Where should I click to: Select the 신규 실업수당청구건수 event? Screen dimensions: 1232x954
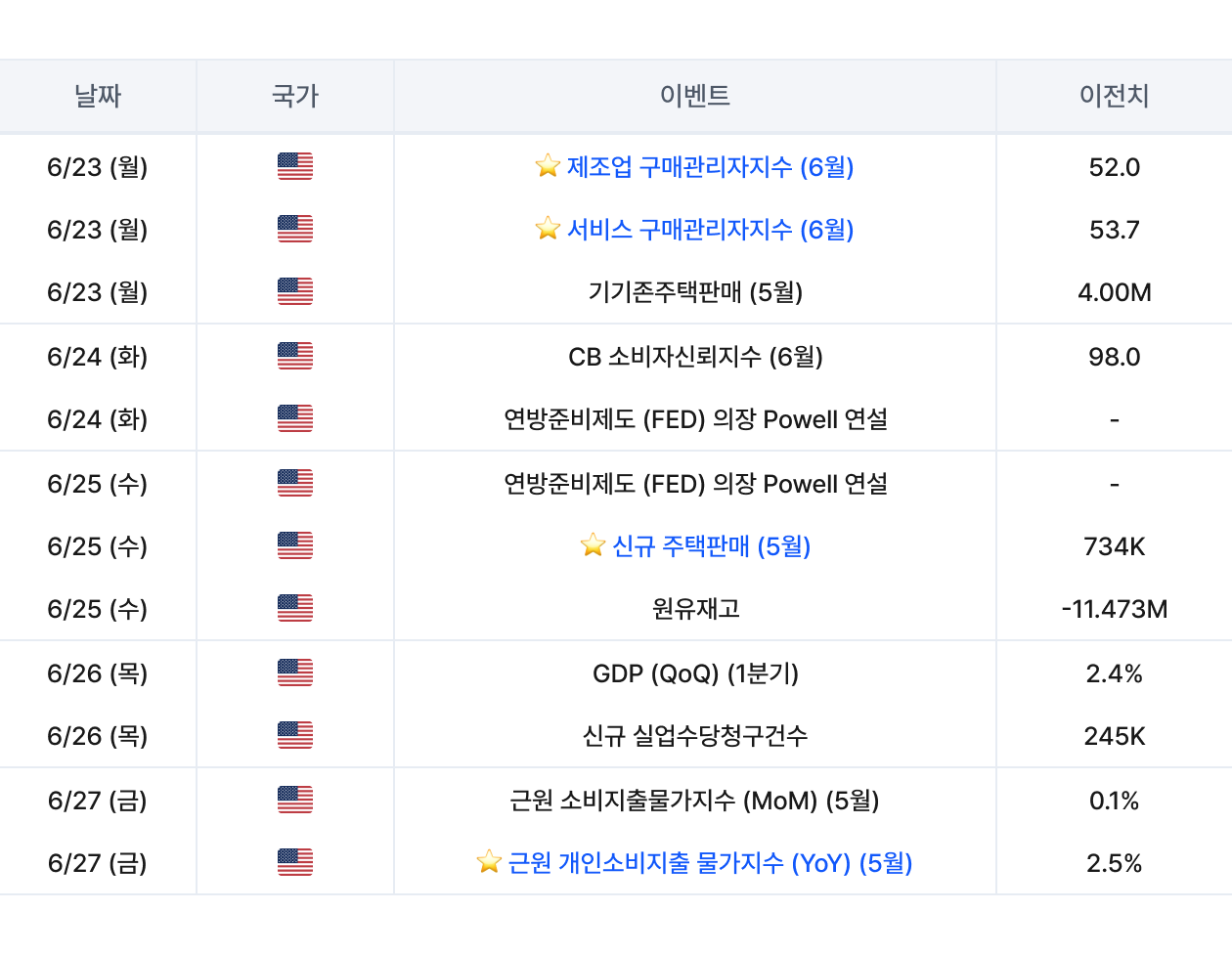point(694,736)
